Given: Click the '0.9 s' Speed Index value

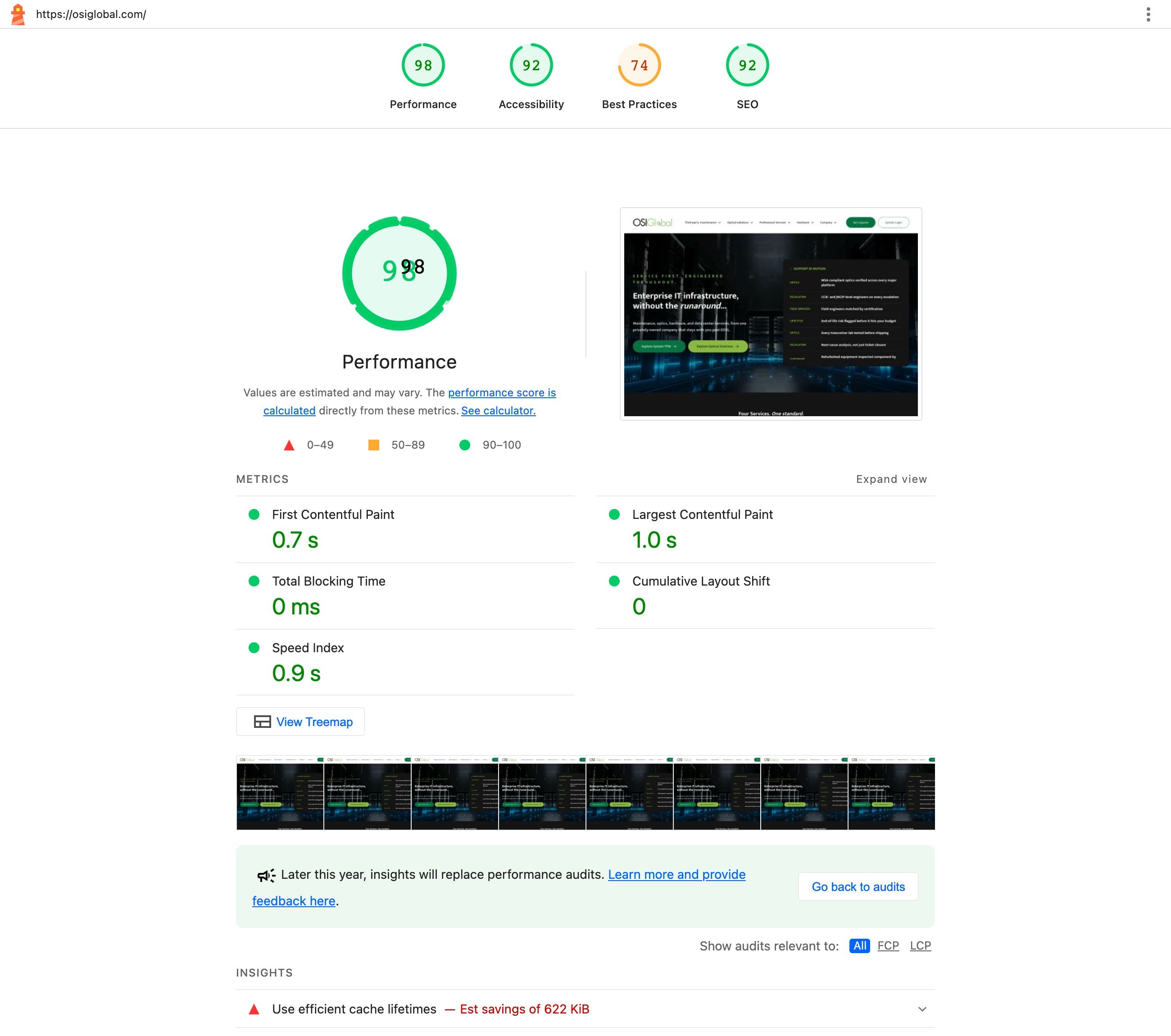Looking at the screenshot, I should (296, 673).
